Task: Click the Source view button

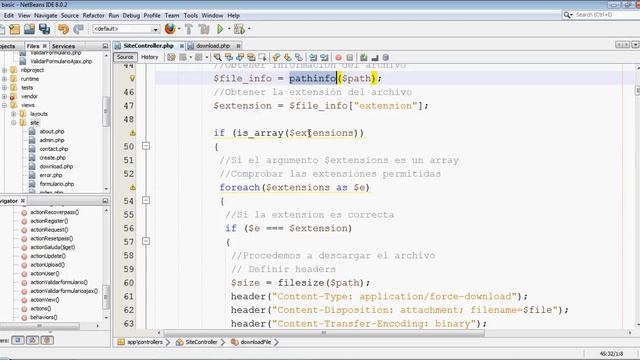Action: [x=125, y=57]
